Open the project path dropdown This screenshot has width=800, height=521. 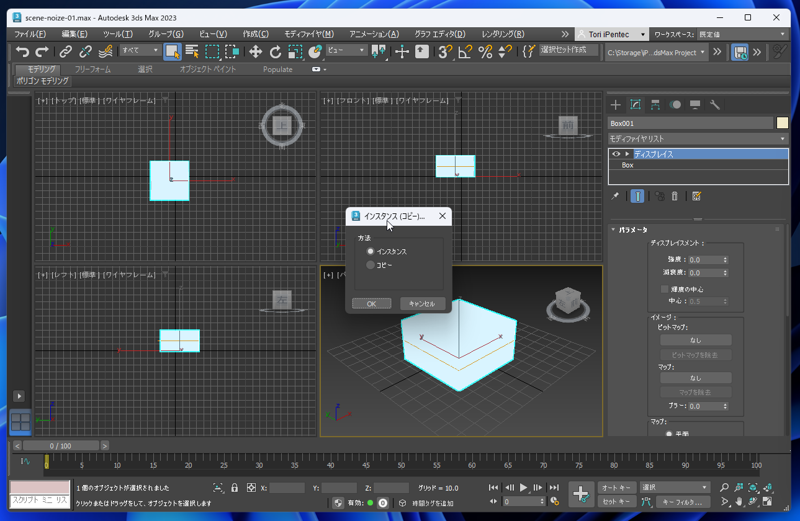coord(656,52)
